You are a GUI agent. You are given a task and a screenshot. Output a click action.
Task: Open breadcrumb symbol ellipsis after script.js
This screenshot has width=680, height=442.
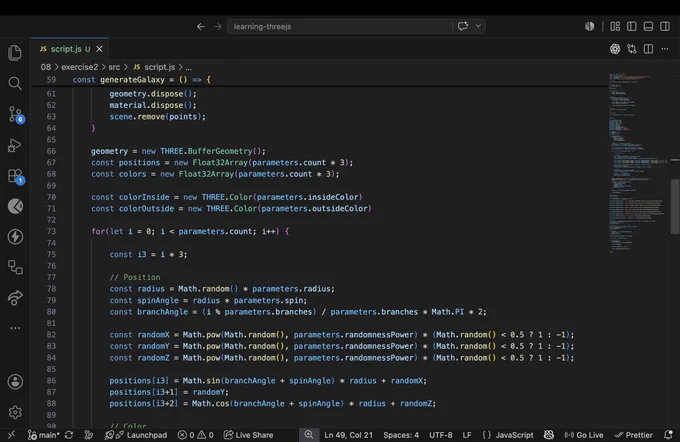tap(188, 68)
